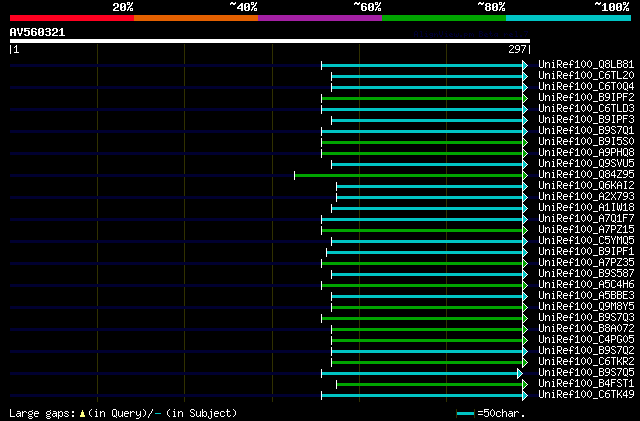The image size is (640, 421).
Task: Click the cyan alignment bar for C6TK49
Action: tap(422, 396)
